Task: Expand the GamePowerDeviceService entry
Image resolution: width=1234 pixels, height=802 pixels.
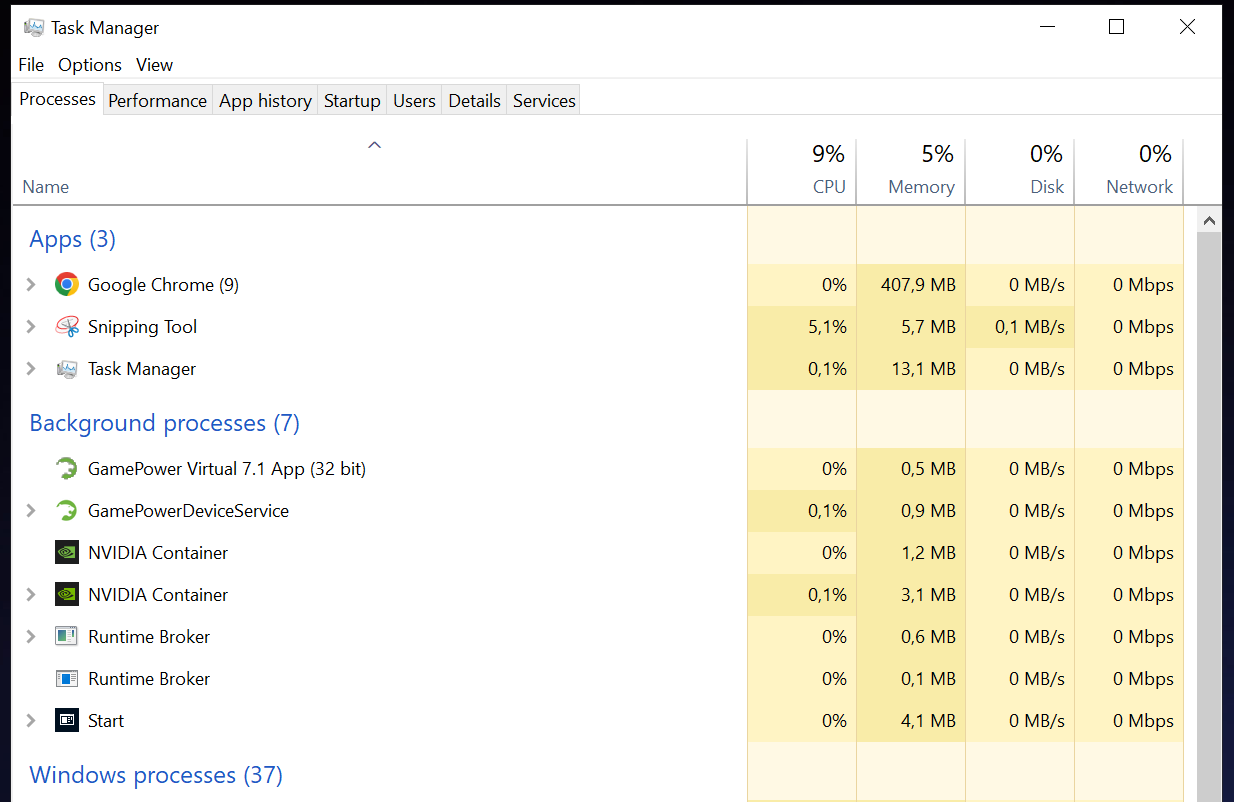Action: pos(31,511)
